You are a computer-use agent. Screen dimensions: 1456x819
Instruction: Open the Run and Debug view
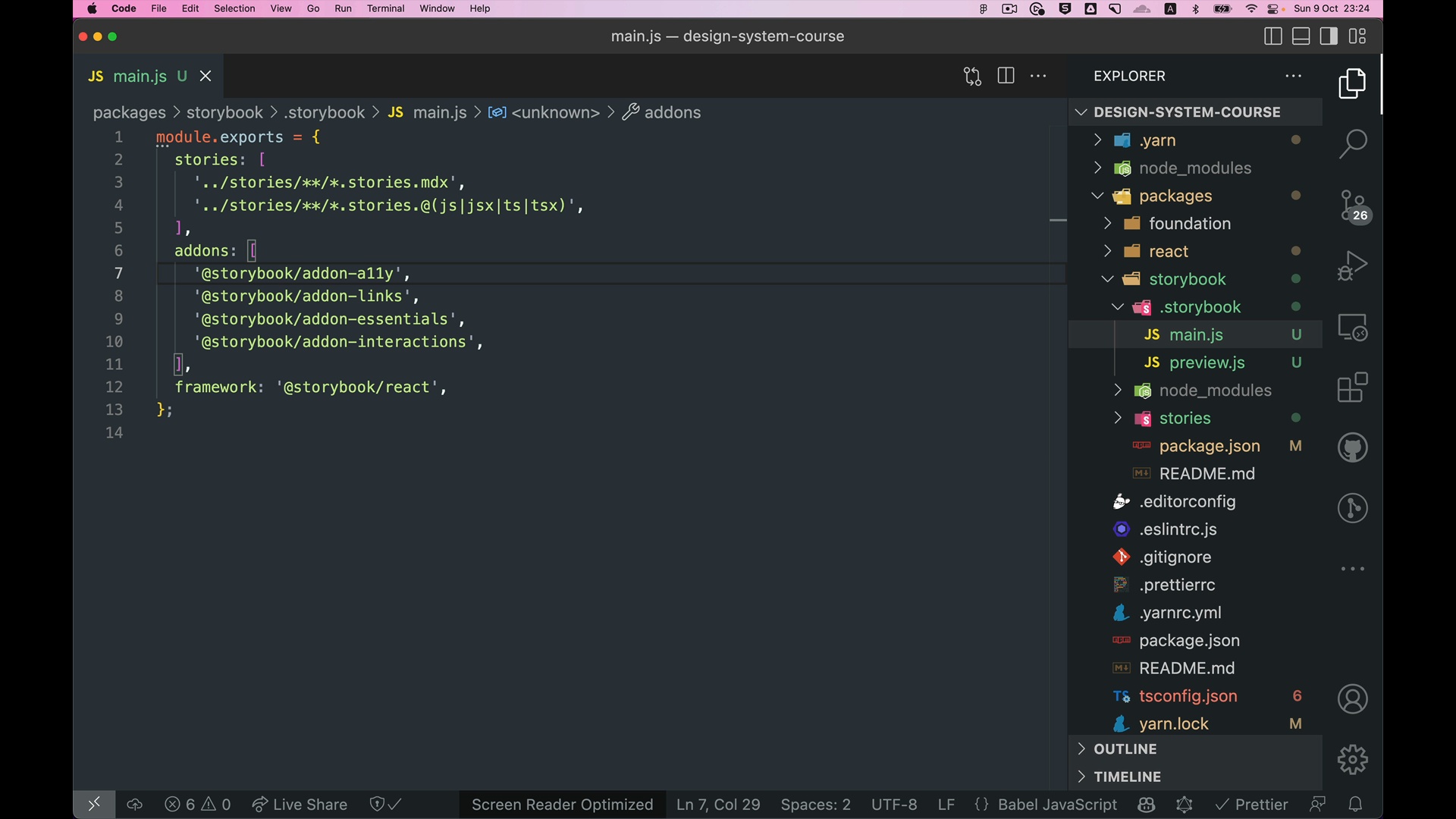[1353, 266]
